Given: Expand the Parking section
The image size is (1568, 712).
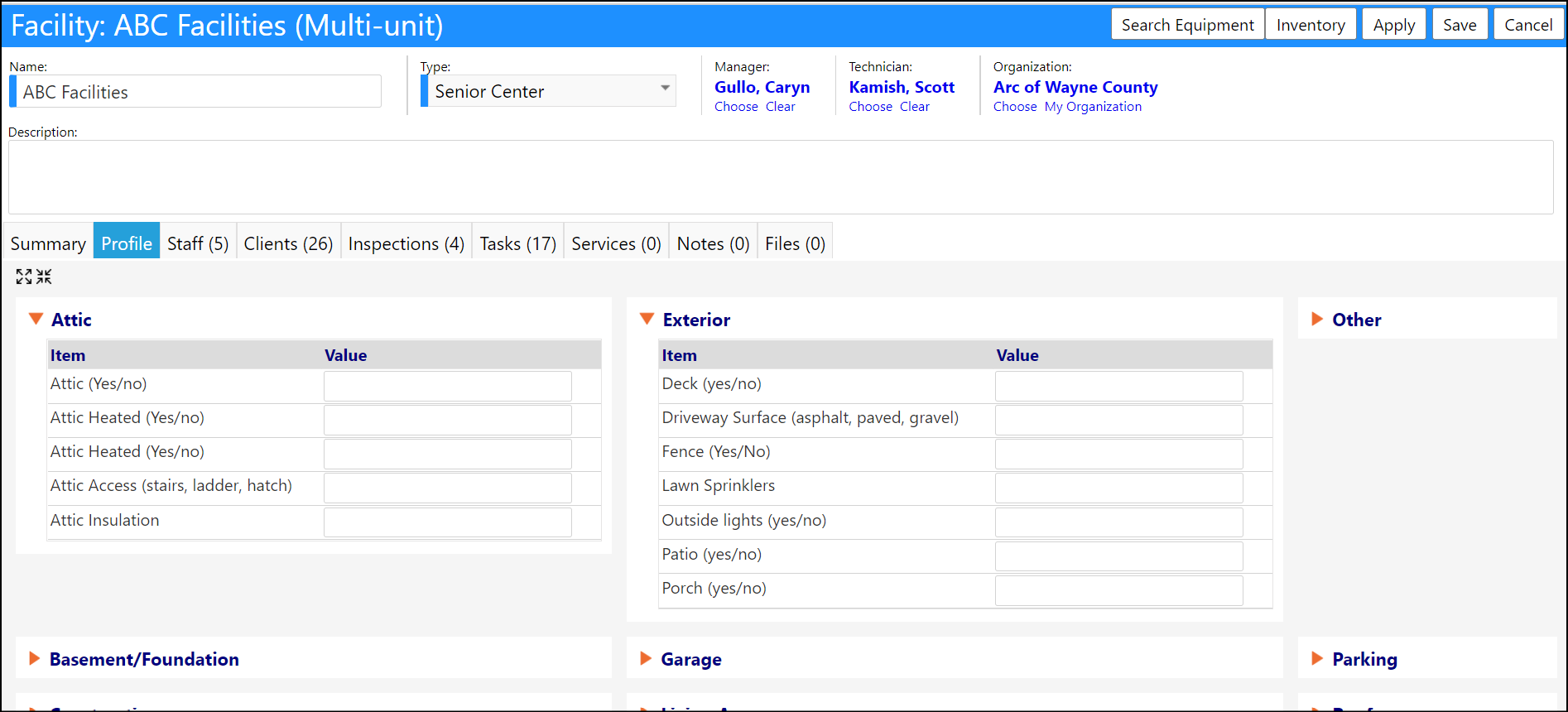Looking at the screenshot, I should point(1317,658).
